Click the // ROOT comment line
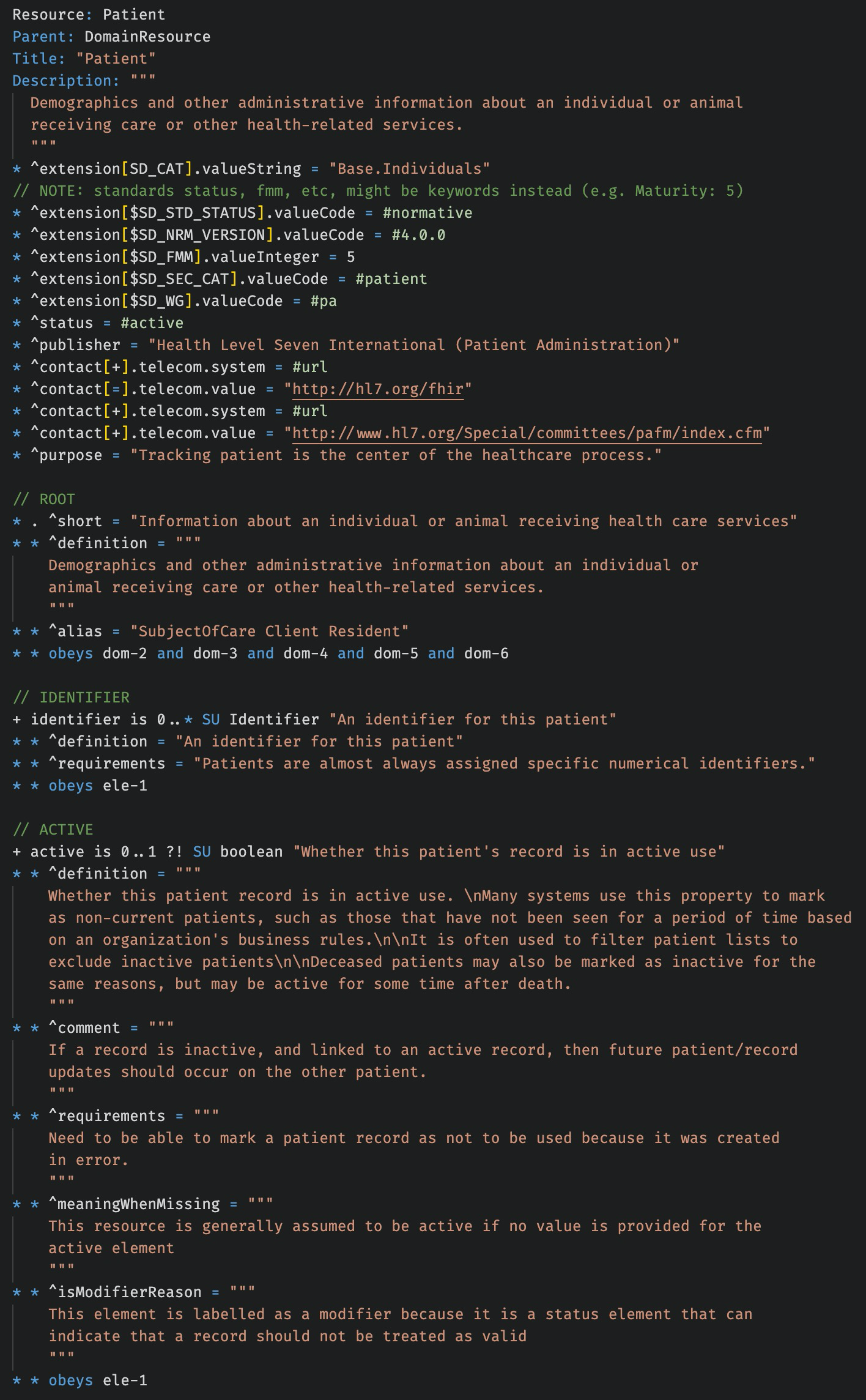The width and height of the screenshot is (866, 1400). pyautogui.click(x=44, y=499)
